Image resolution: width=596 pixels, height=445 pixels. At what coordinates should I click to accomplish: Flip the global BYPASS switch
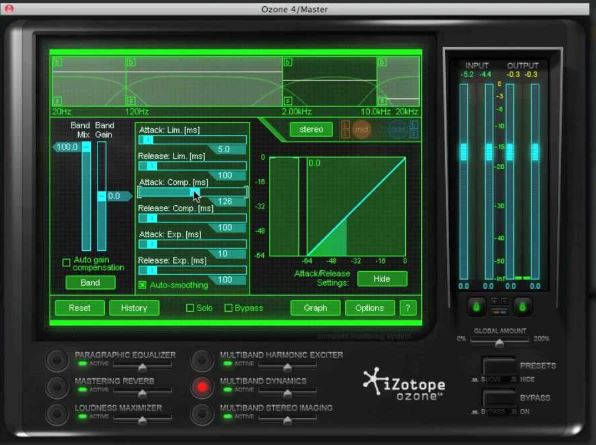499,398
